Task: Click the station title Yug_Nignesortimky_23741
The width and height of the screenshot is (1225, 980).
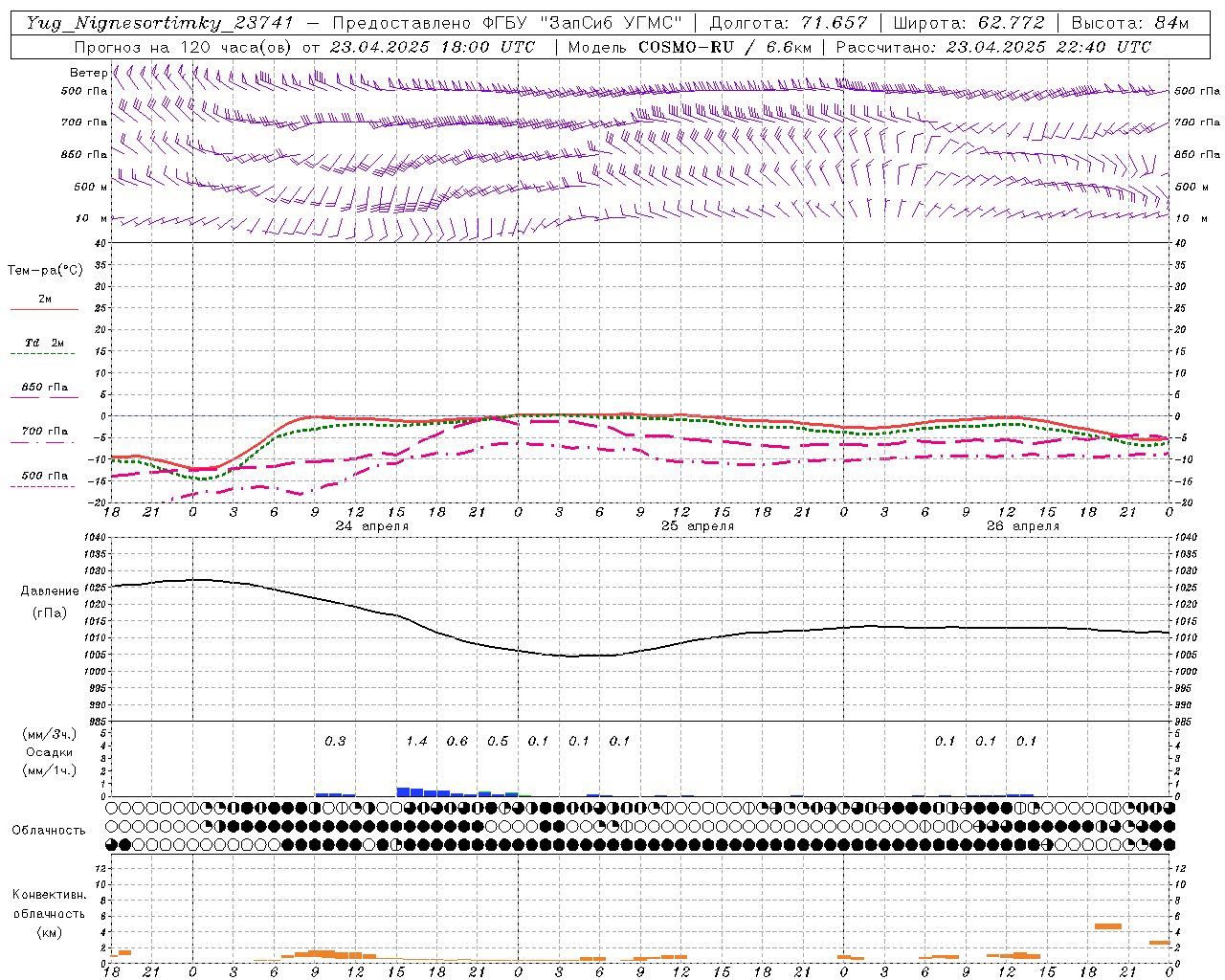Action: coord(160,23)
